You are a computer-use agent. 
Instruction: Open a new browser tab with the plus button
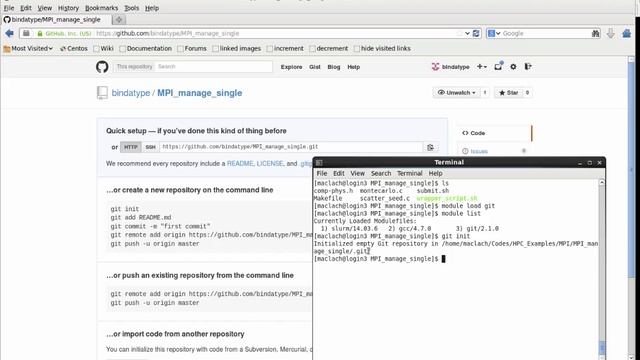119,19
